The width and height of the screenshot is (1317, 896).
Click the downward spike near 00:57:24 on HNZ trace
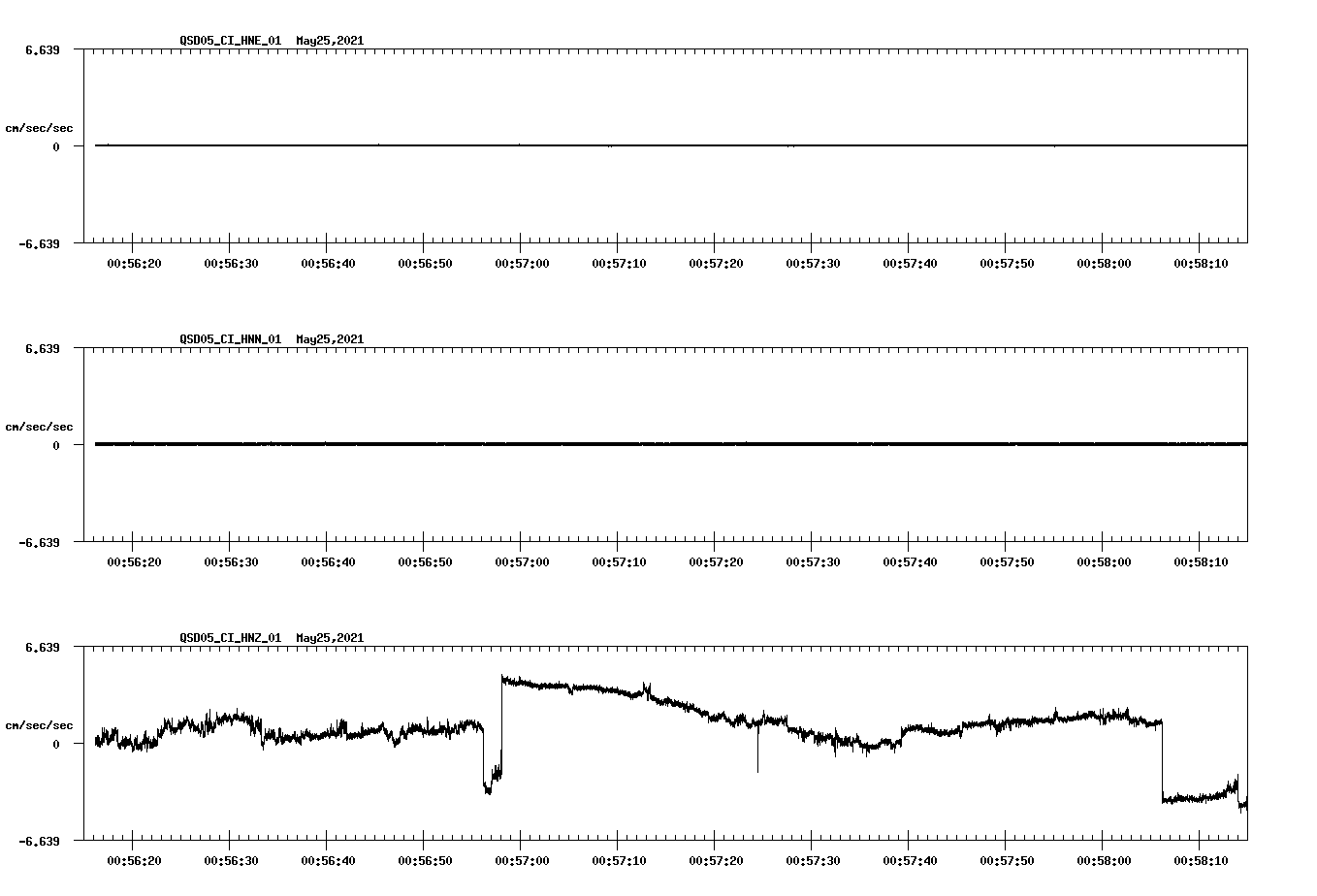coord(757,756)
